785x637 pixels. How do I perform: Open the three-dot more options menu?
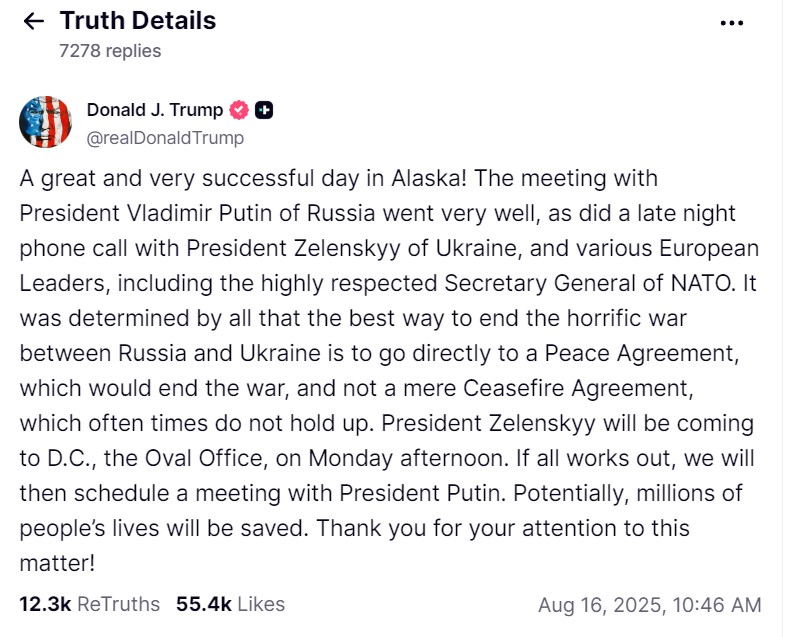(x=731, y=23)
